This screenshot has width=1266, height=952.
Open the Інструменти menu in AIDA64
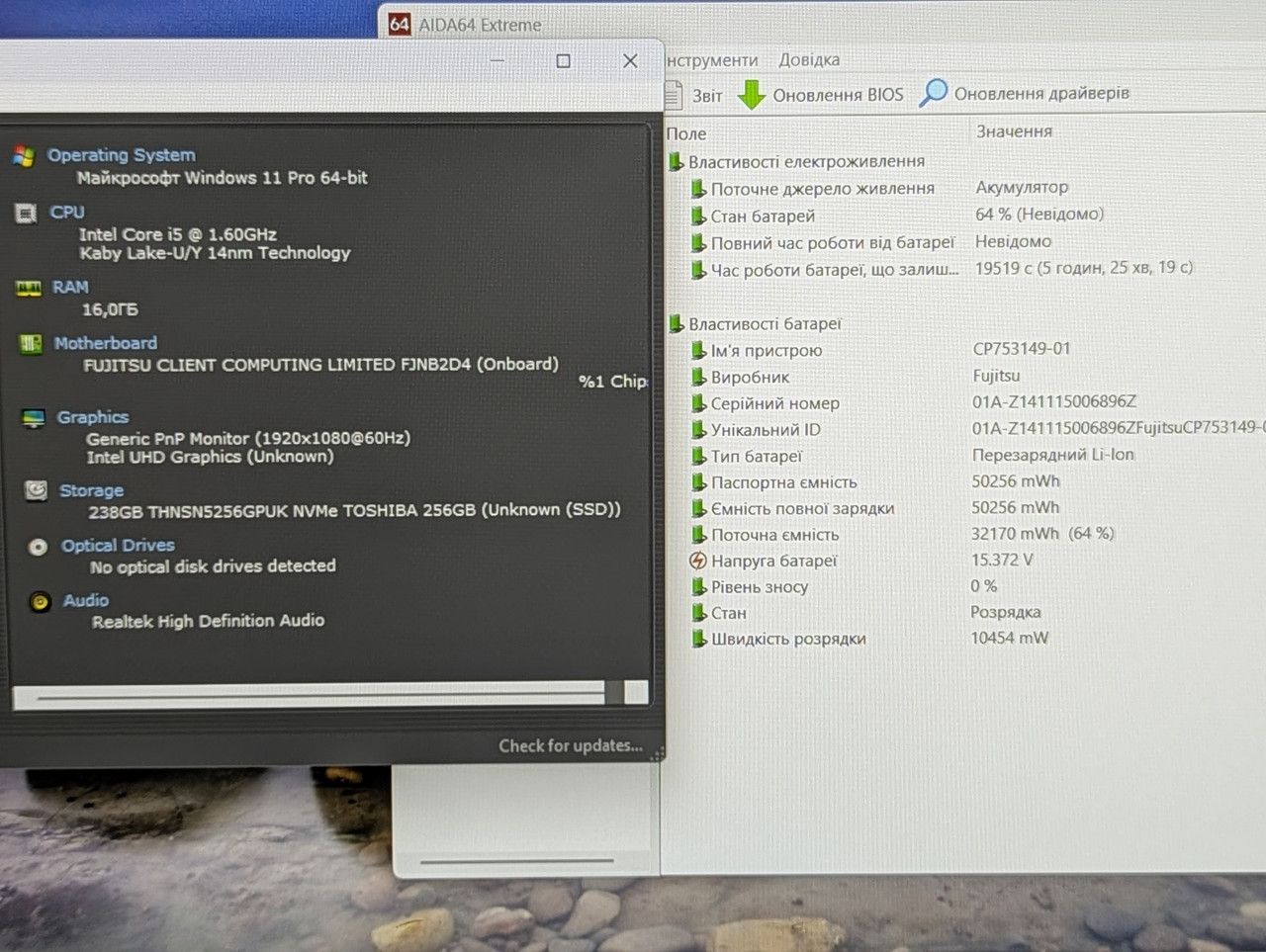click(711, 60)
